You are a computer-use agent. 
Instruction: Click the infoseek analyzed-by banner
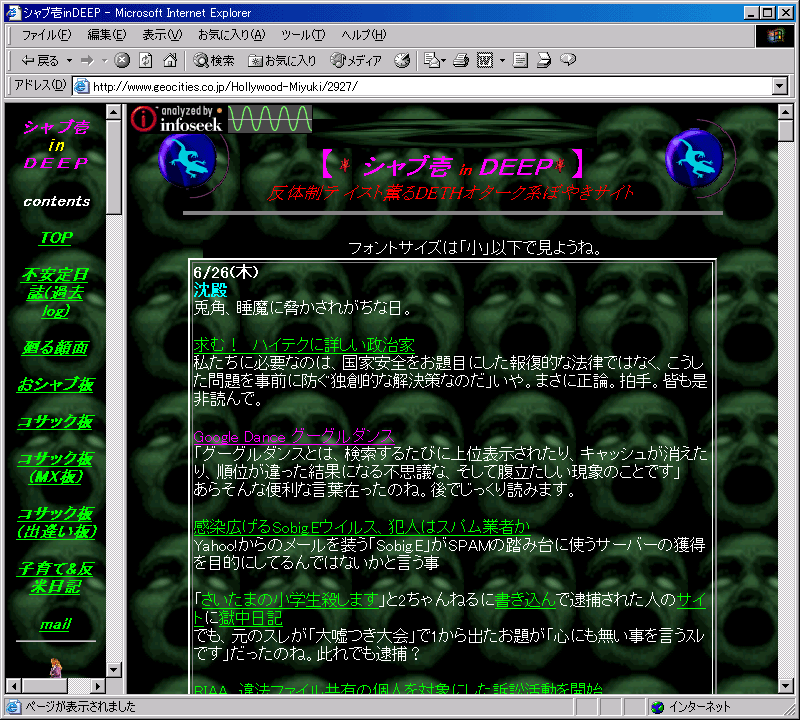tap(221, 119)
